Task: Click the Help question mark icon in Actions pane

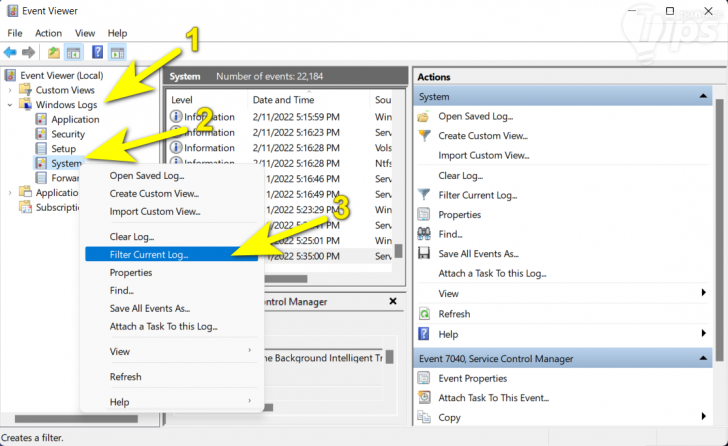Action: (423, 334)
